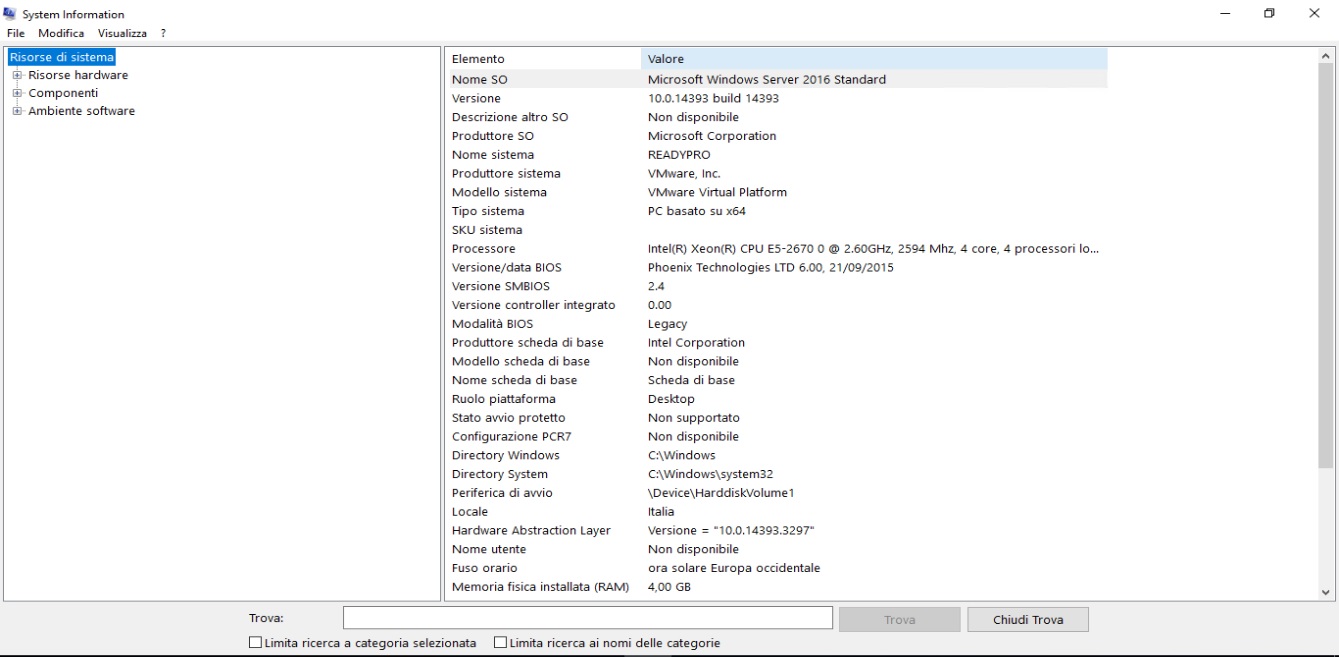Select the Produttore scheda di base row

click(x=776, y=342)
